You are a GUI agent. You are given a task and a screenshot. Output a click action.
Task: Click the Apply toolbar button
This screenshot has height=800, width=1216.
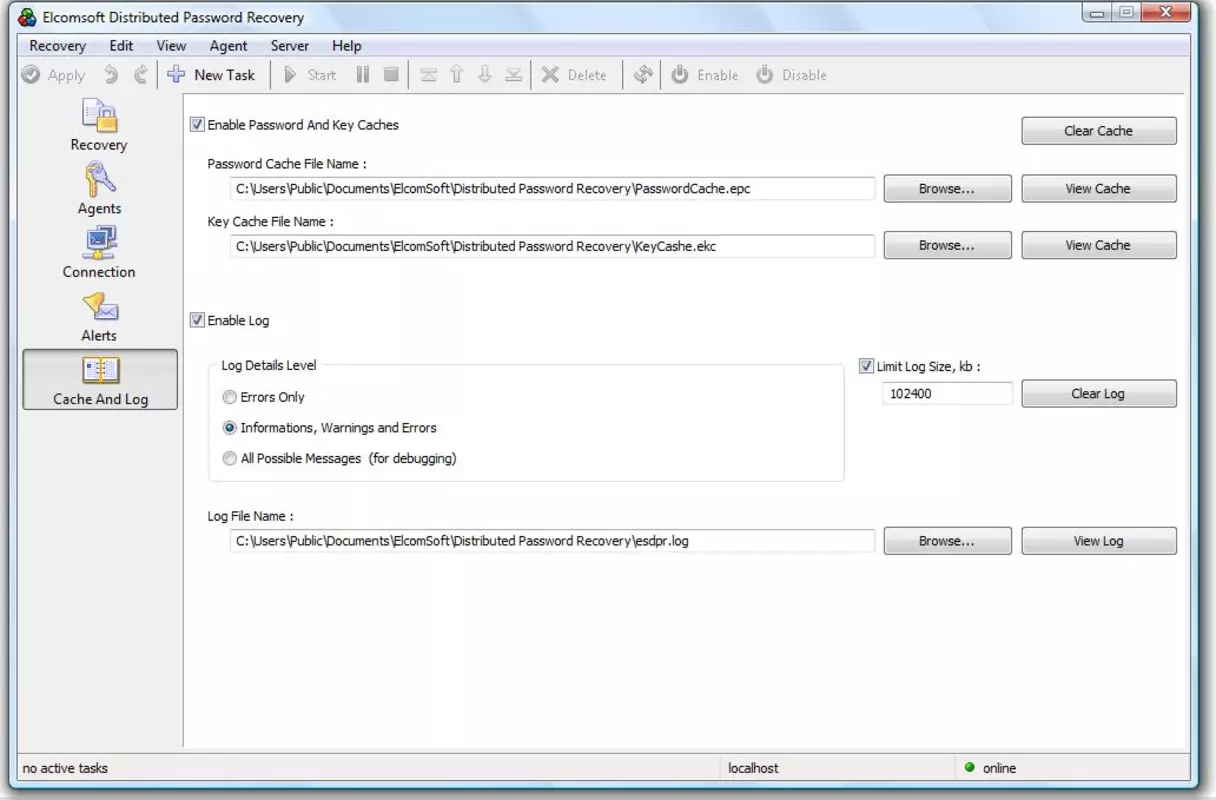[53, 75]
